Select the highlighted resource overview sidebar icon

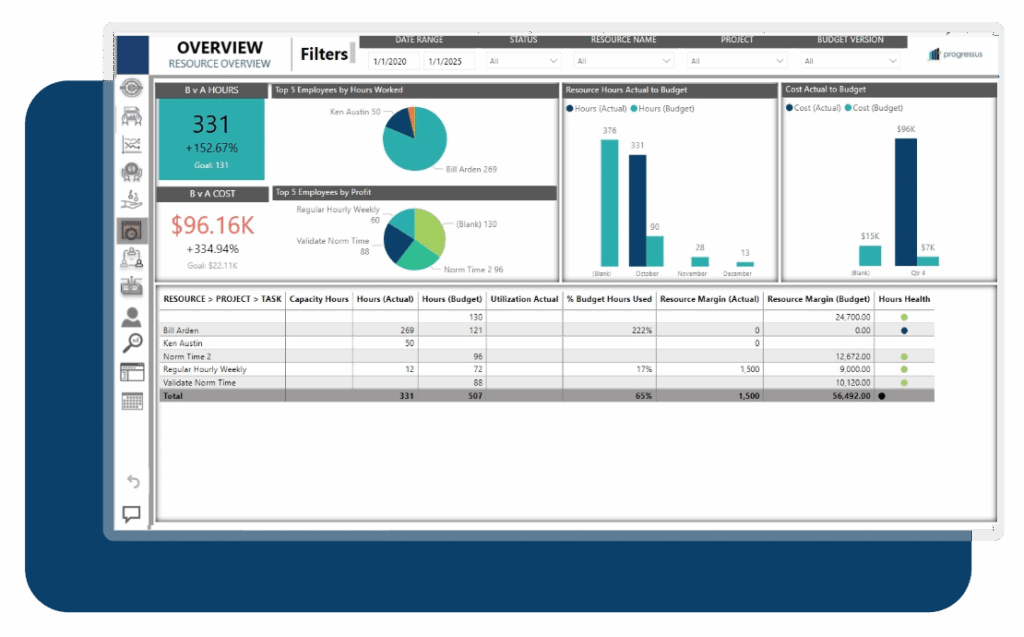point(132,230)
